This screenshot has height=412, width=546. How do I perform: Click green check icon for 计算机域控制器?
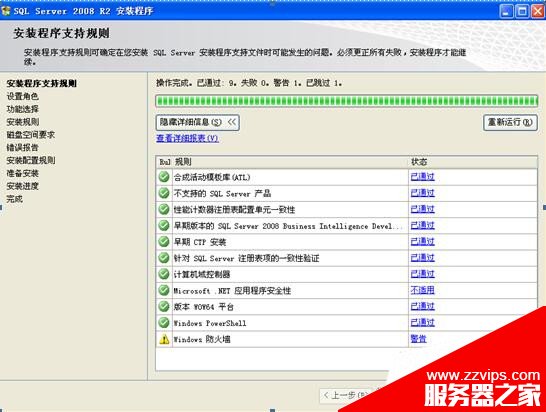[x=164, y=274]
